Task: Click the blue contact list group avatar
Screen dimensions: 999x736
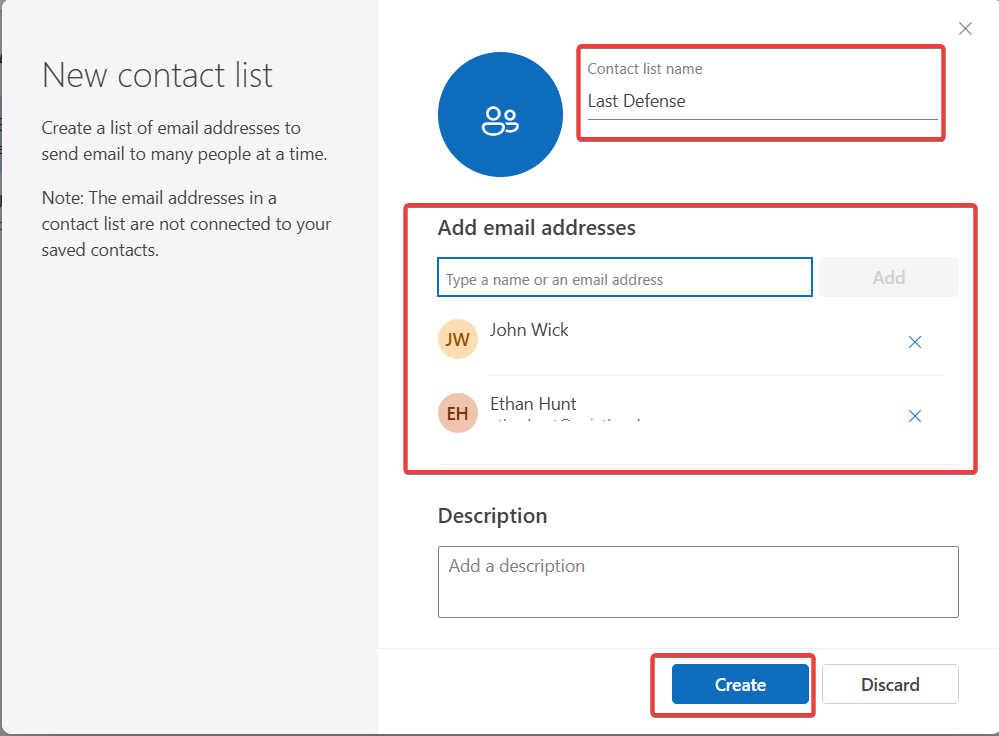Action: pyautogui.click(x=500, y=115)
